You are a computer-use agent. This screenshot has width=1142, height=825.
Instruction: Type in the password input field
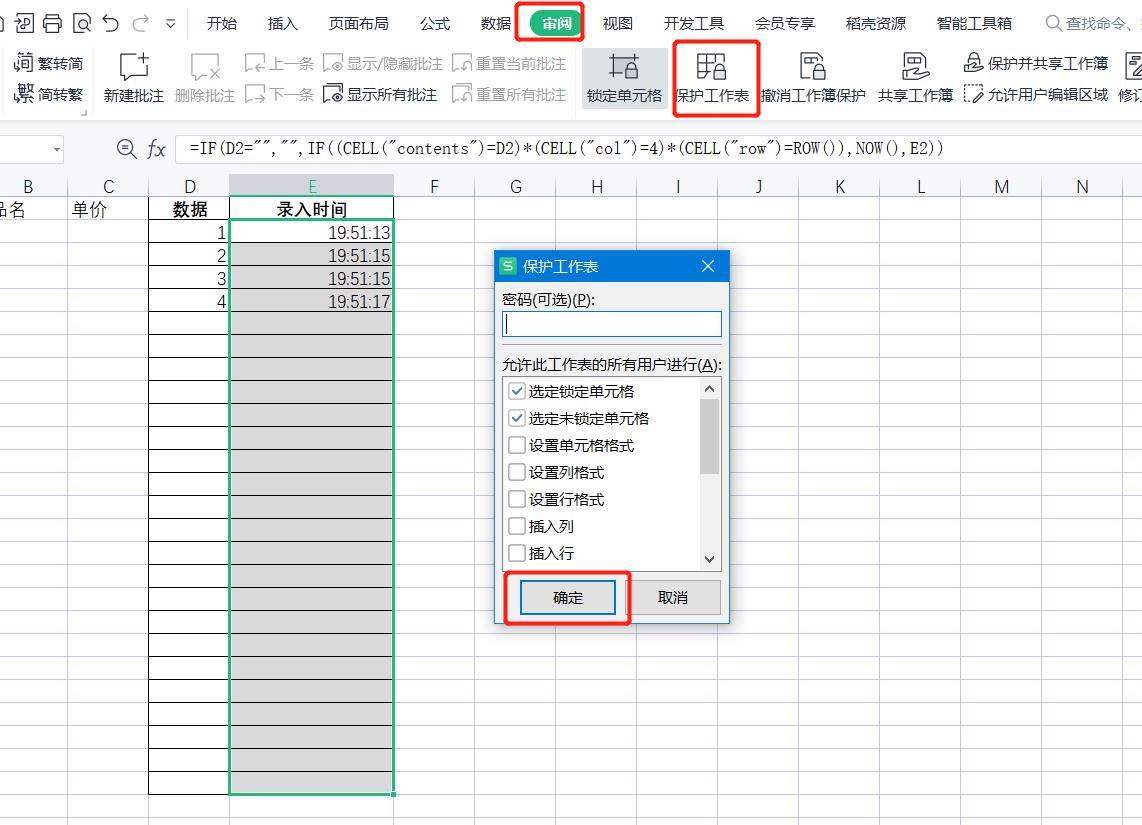[x=610, y=324]
